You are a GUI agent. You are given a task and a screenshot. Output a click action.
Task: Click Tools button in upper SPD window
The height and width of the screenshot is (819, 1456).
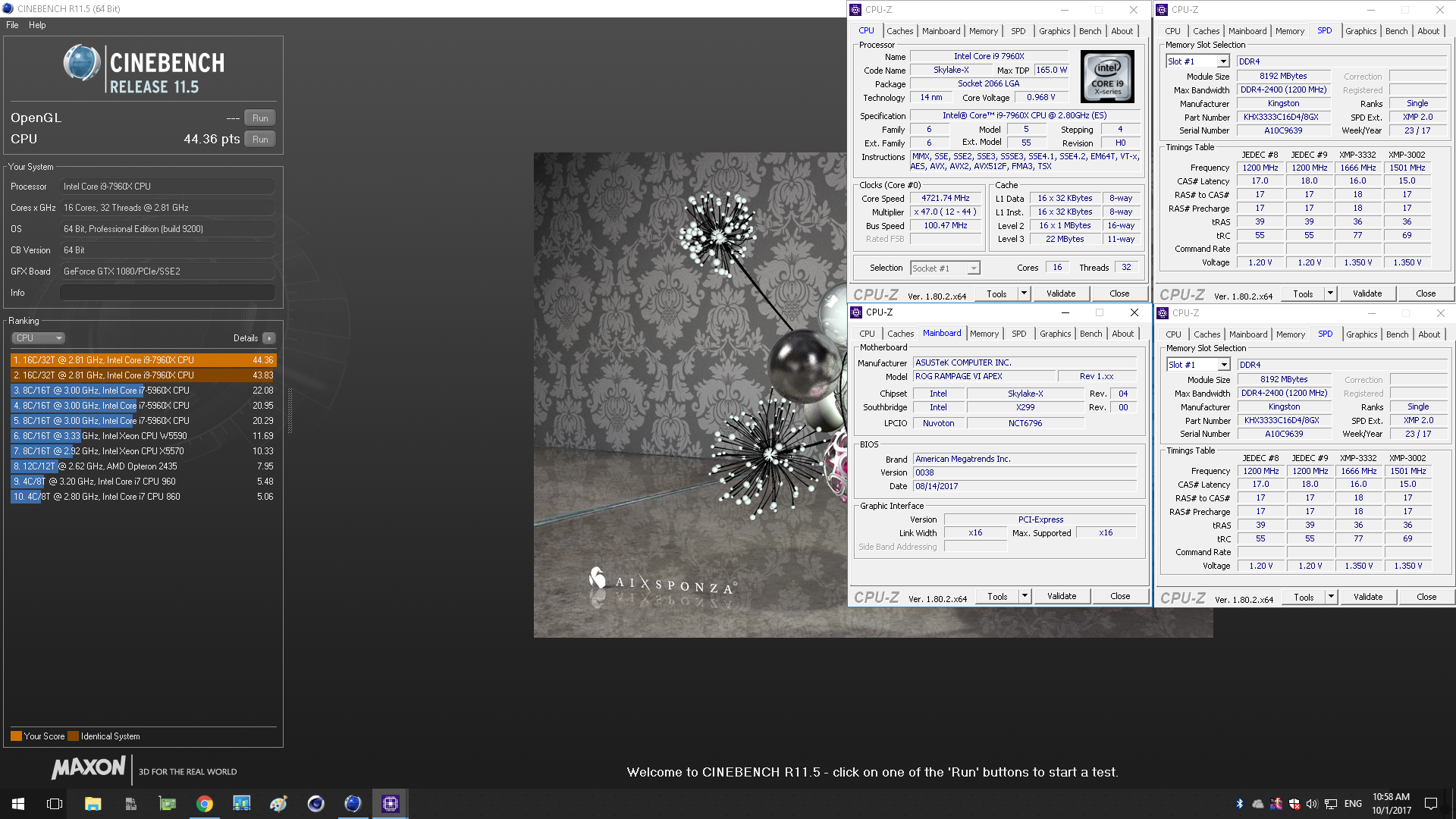(1303, 293)
